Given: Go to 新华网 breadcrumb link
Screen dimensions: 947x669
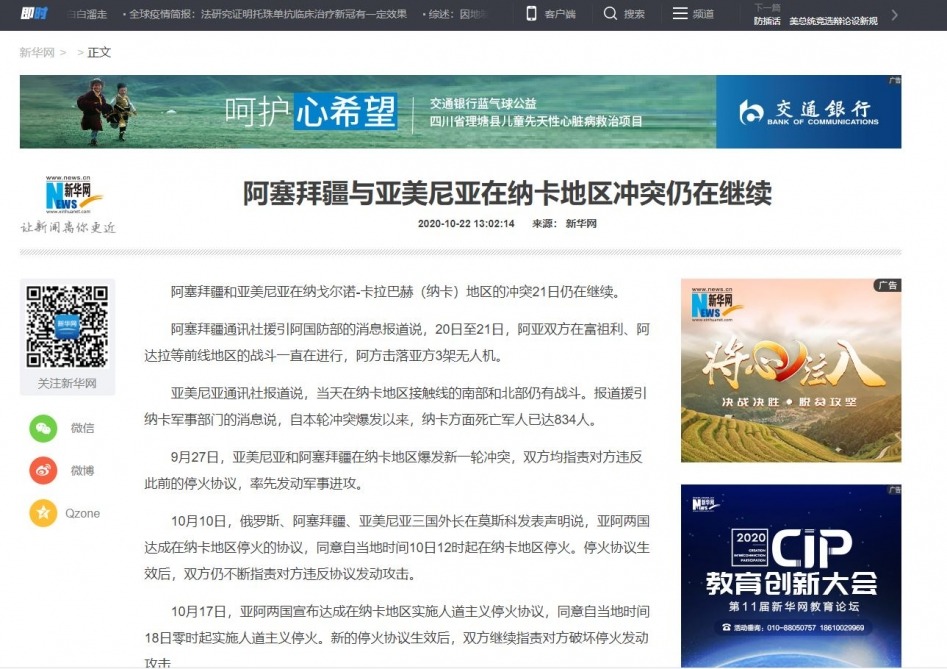Looking at the screenshot, I should pyautogui.click(x=37, y=53).
